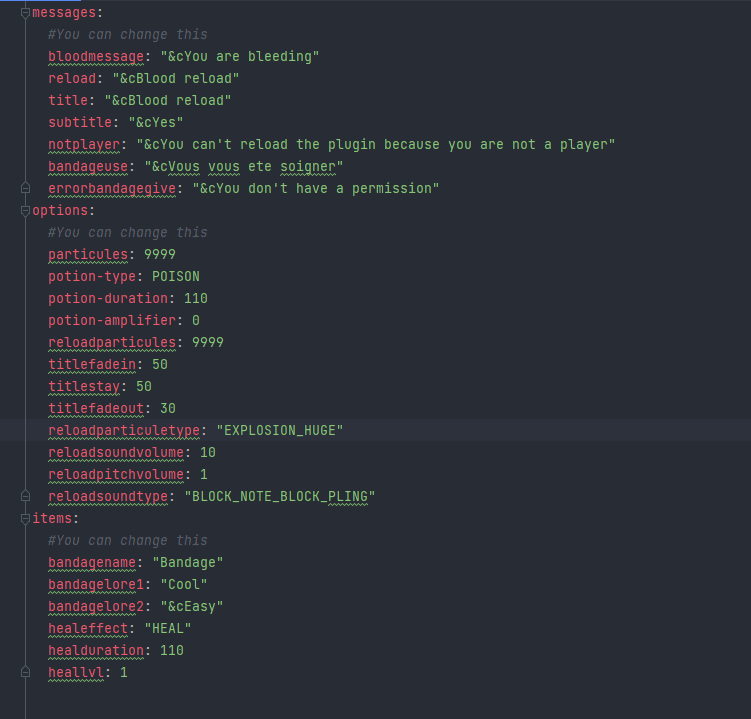Viewport: 751px width, 719px height.
Task: Click the "EXPLOSION_HUGE" value
Action: (x=280, y=431)
